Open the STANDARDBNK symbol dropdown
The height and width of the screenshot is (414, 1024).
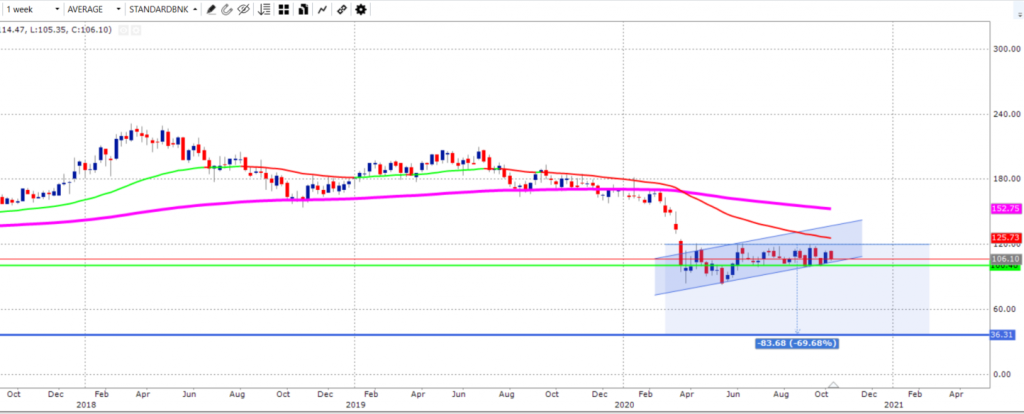[163, 10]
